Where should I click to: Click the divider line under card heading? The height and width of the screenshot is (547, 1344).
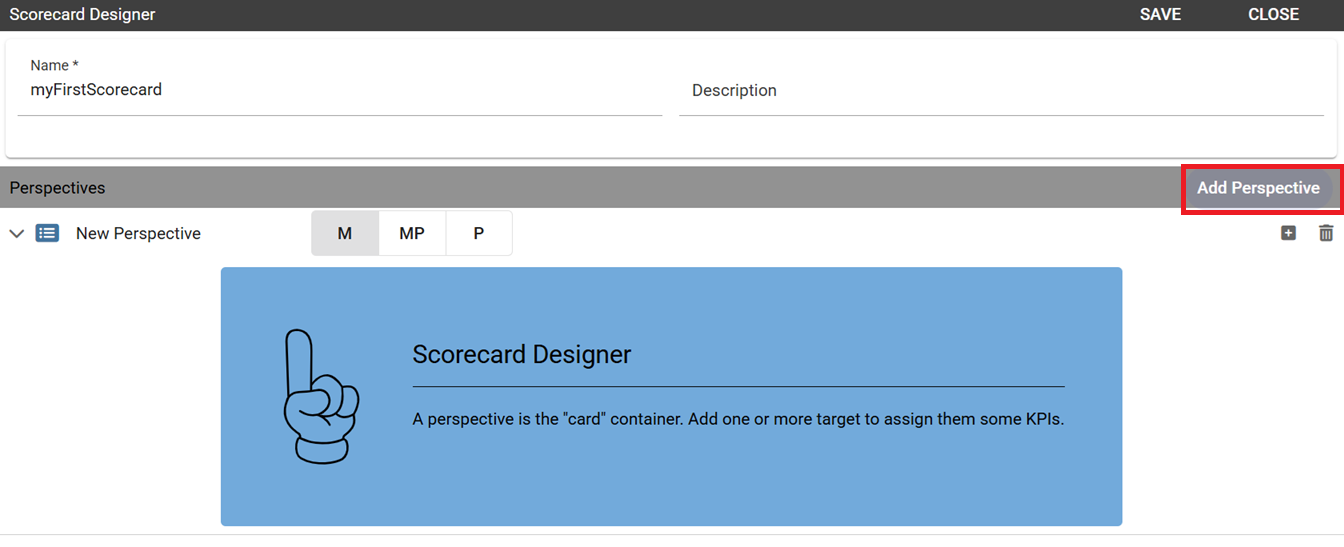[x=738, y=386]
